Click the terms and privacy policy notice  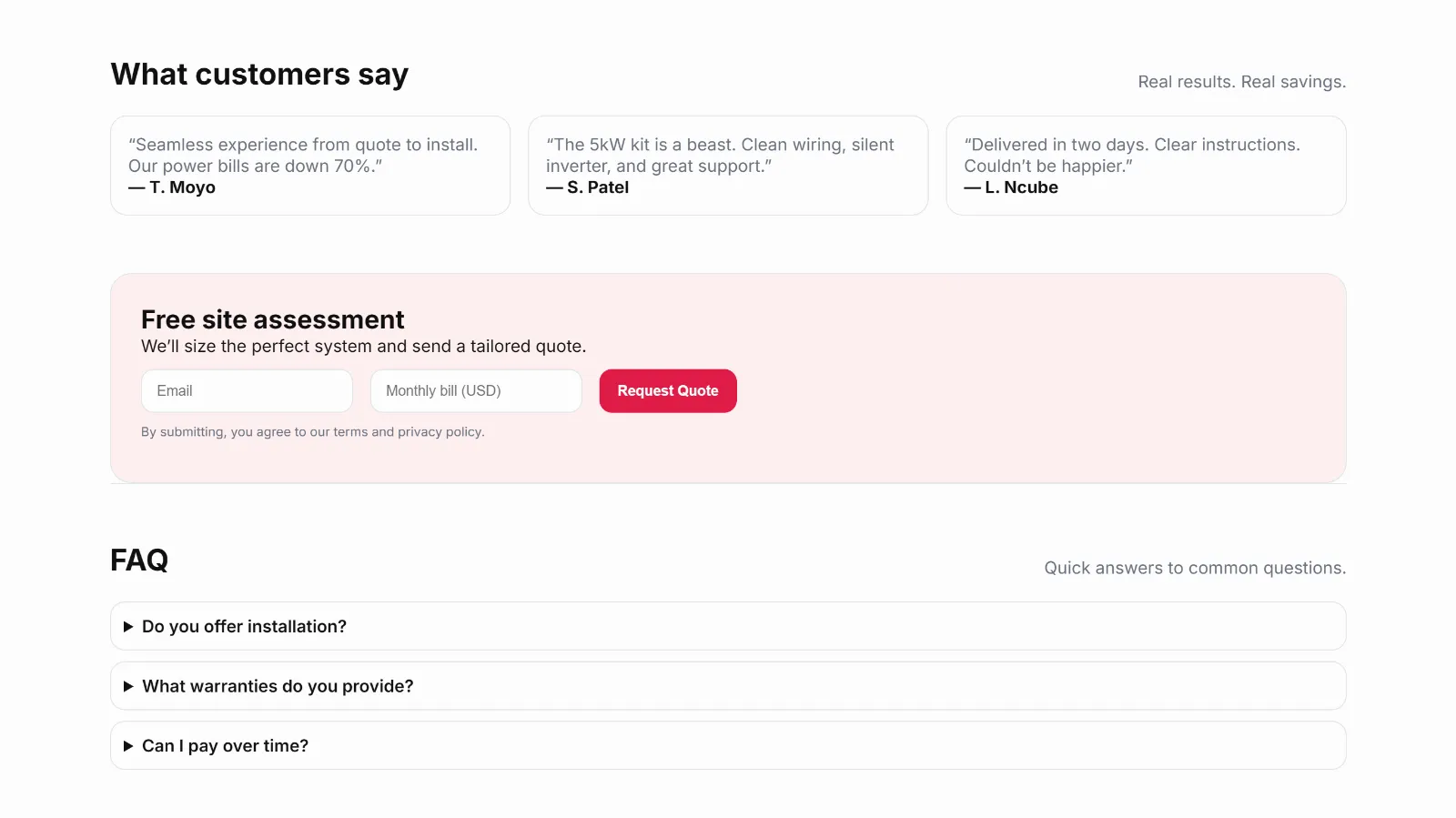[312, 432]
